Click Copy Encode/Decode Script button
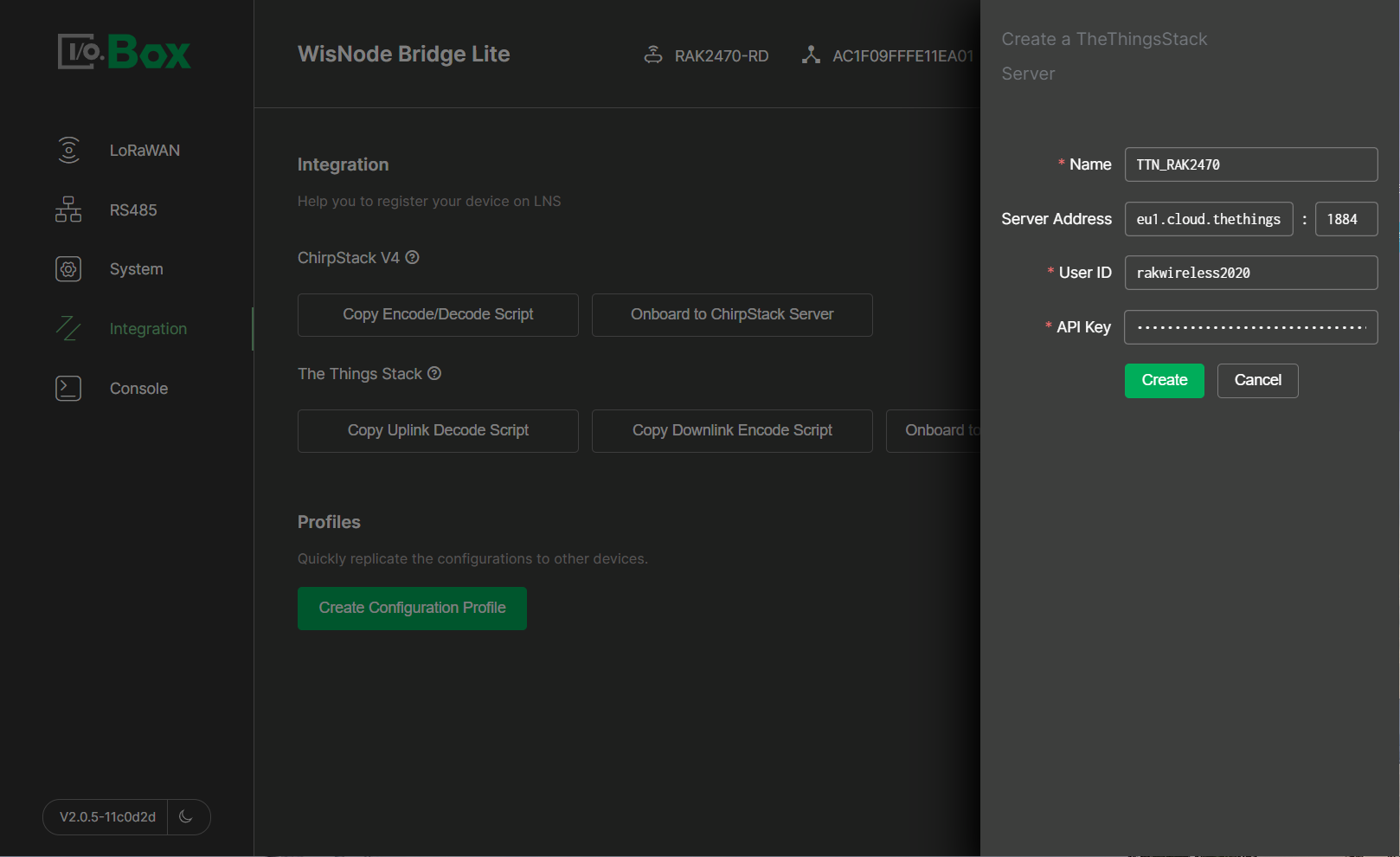The height and width of the screenshot is (857, 1400). 438,314
